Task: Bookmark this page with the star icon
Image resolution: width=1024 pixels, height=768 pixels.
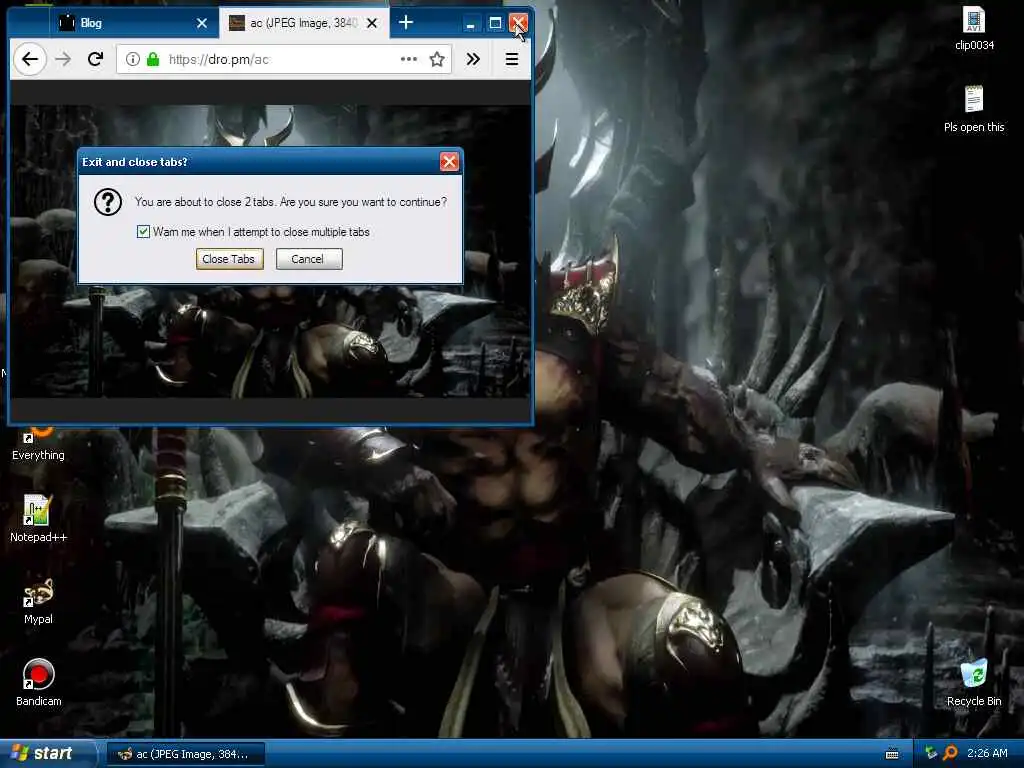Action: pos(437,59)
